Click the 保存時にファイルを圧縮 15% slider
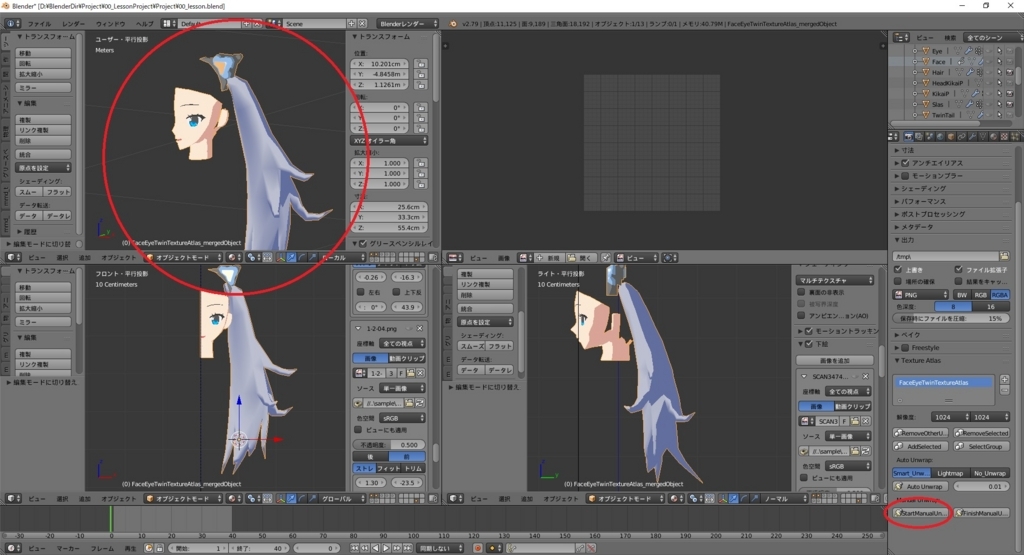The width and height of the screenshot is (1024, 555). click(950, 318)
